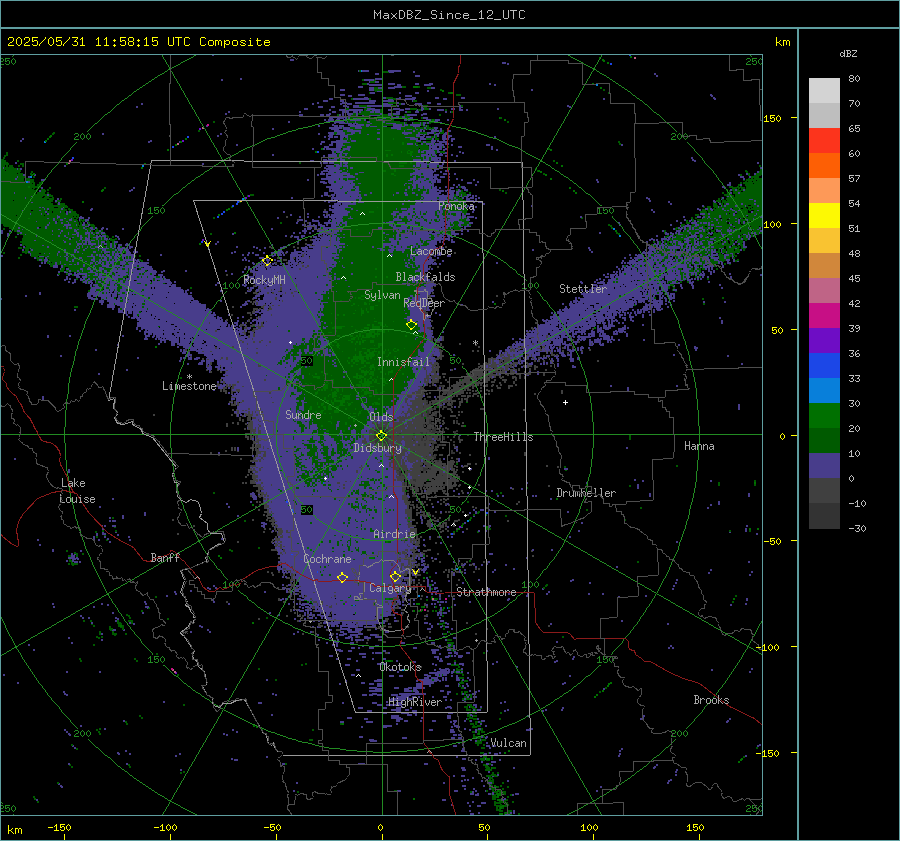Pick the 65–70 dBZ gray swatch

(824, 115)
